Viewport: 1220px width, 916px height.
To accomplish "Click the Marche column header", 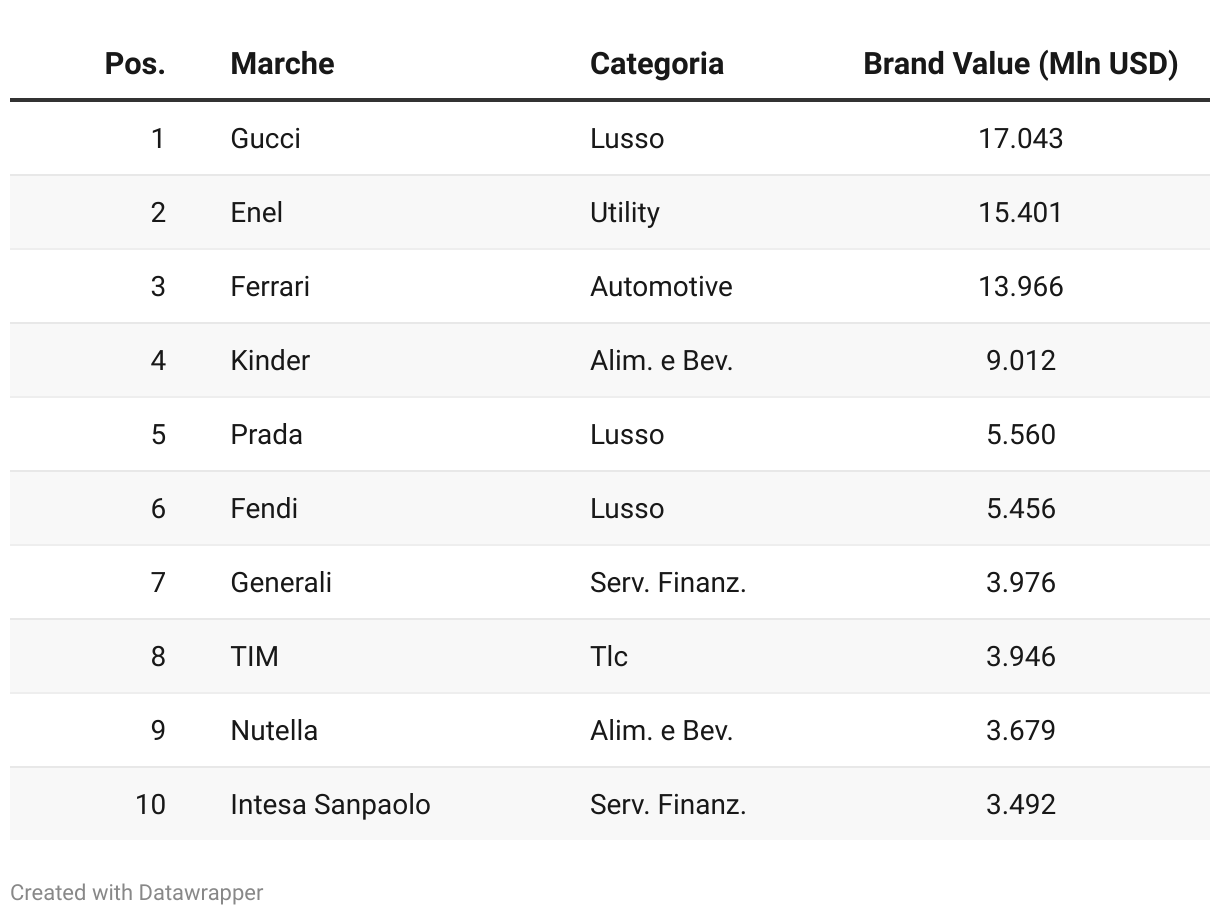I will tap(282, 64).
